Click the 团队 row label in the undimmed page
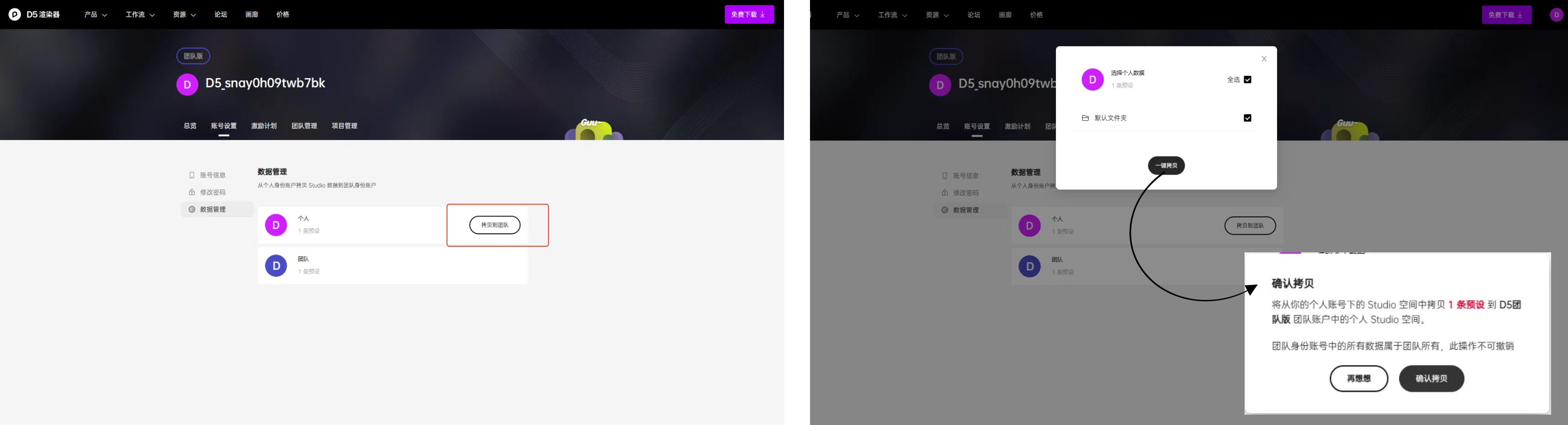 pos(304,259)
